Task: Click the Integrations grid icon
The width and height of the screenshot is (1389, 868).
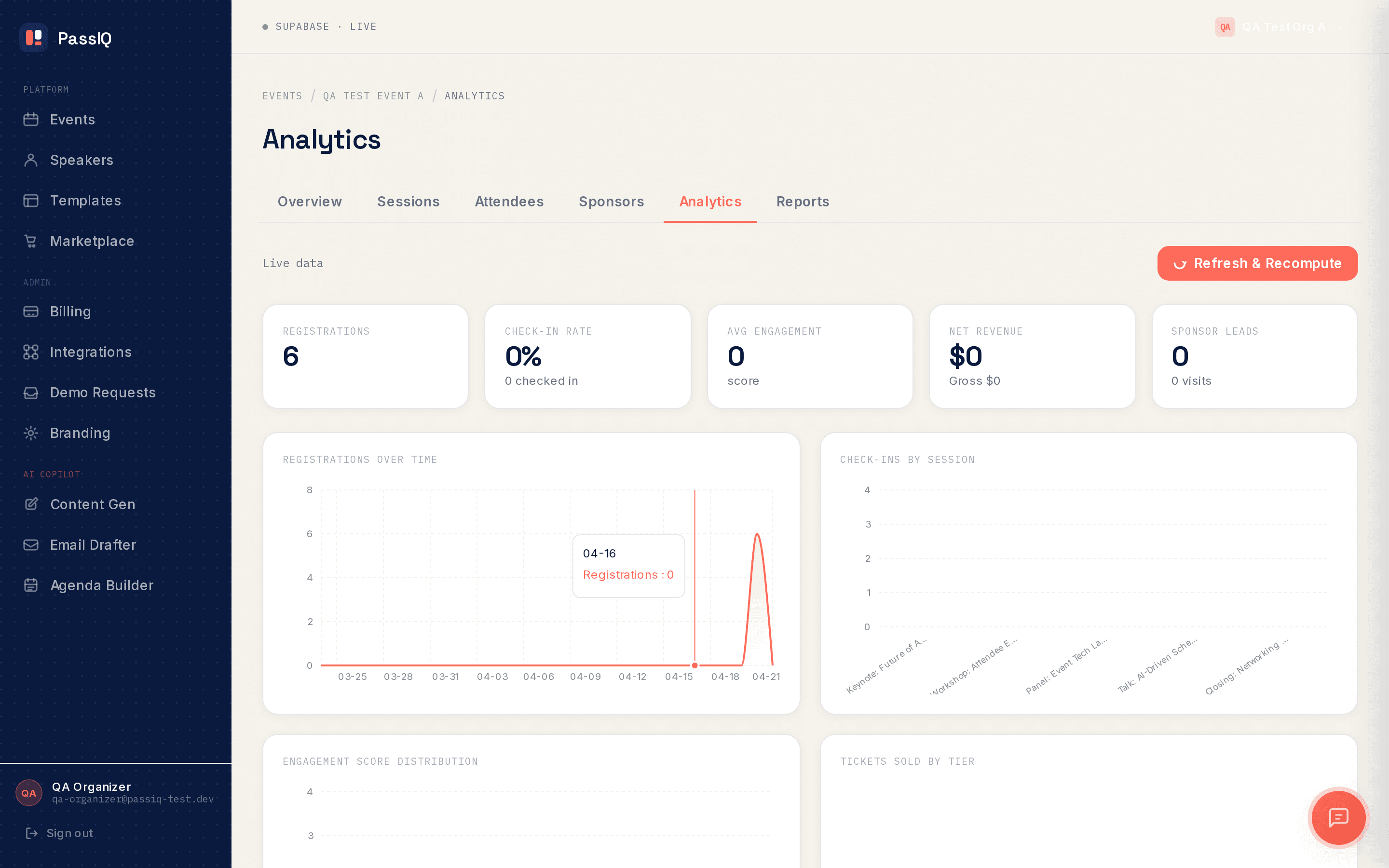Action: (x=31, y=352)
